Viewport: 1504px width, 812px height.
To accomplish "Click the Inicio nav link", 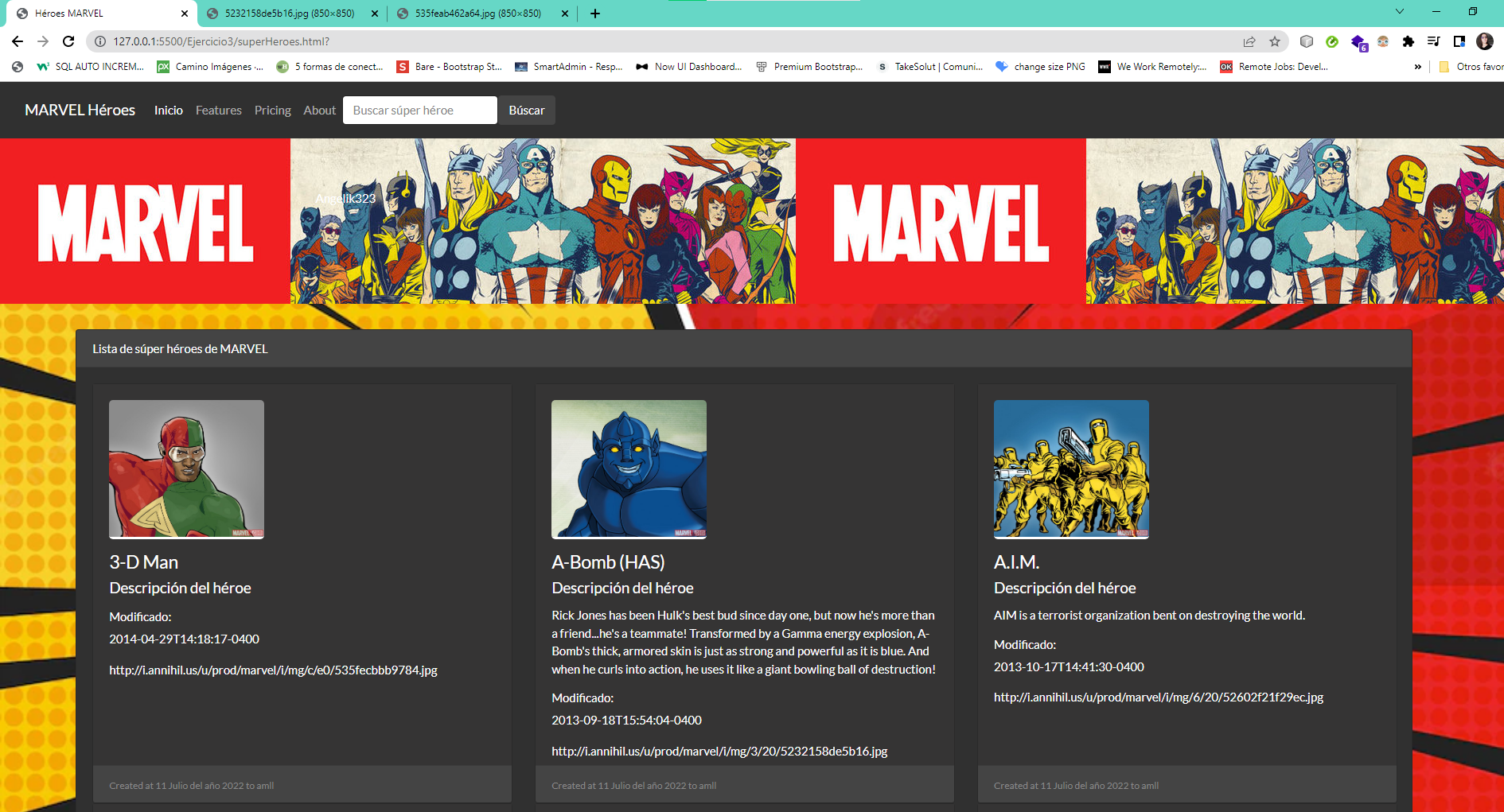I will coord(169,110).
